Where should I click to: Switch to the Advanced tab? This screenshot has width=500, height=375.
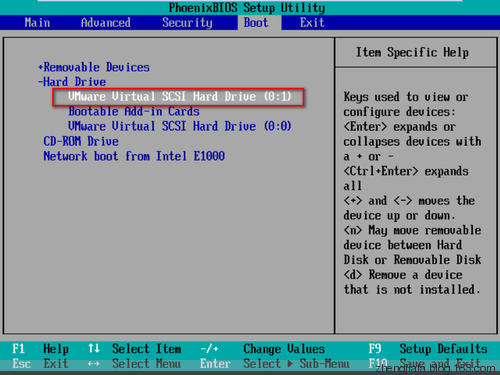[x=106, y=23]
